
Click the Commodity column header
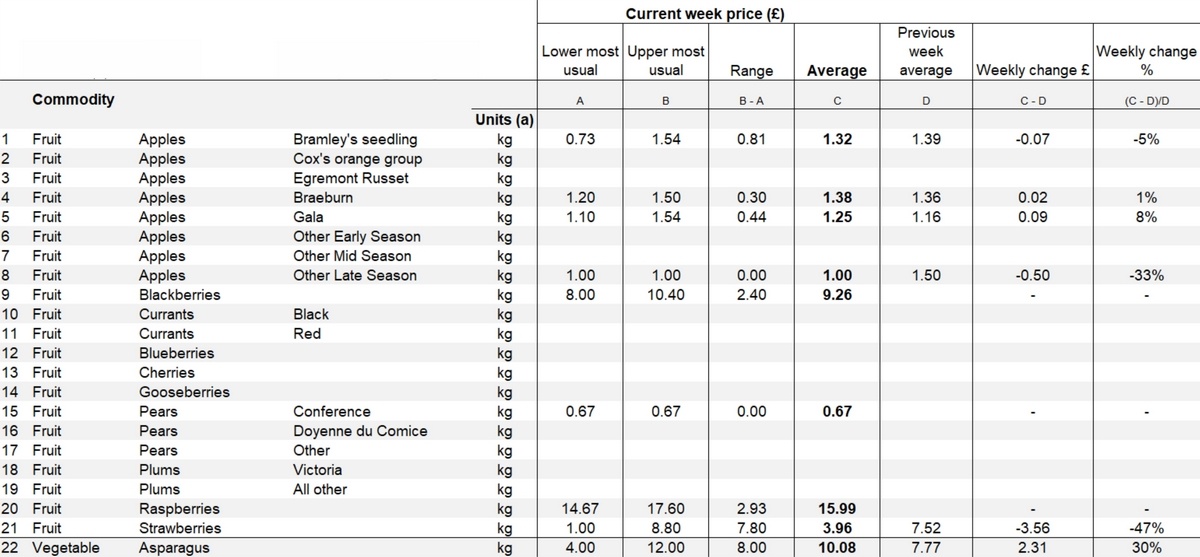73,100
